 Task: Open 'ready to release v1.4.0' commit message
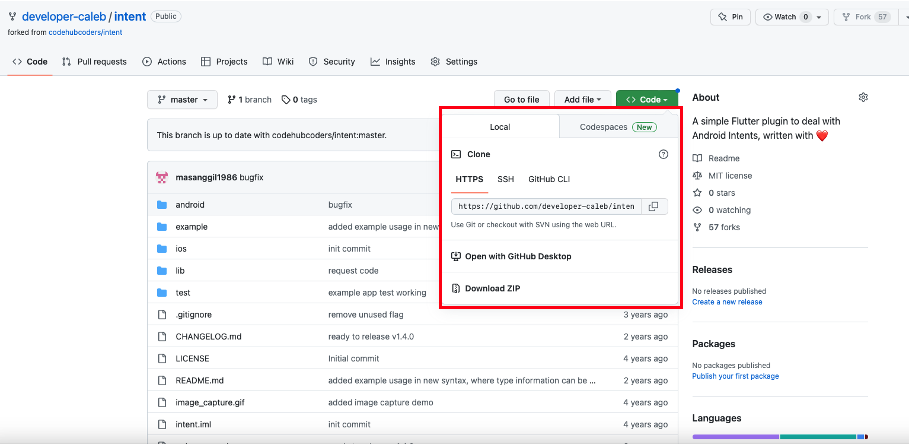pyautogui.click(x=371, y=337)
